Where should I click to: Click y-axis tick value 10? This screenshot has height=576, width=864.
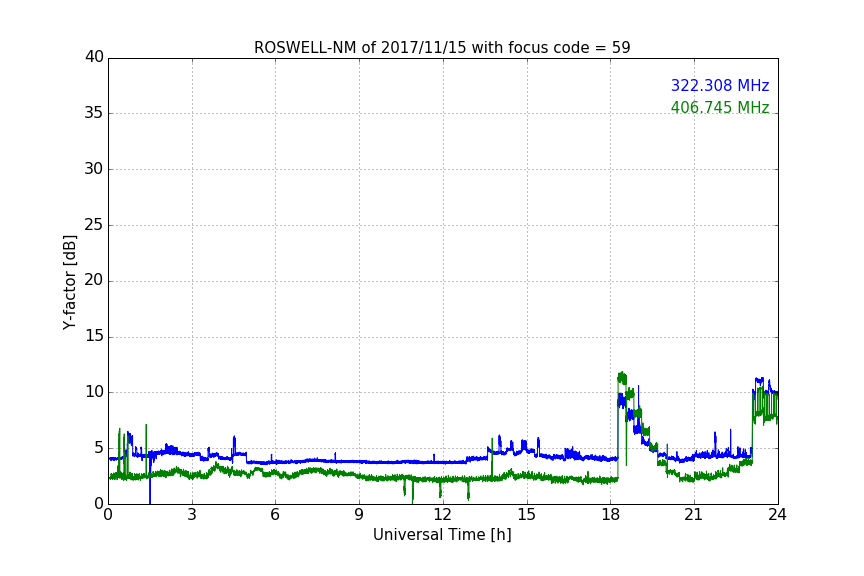94,392
